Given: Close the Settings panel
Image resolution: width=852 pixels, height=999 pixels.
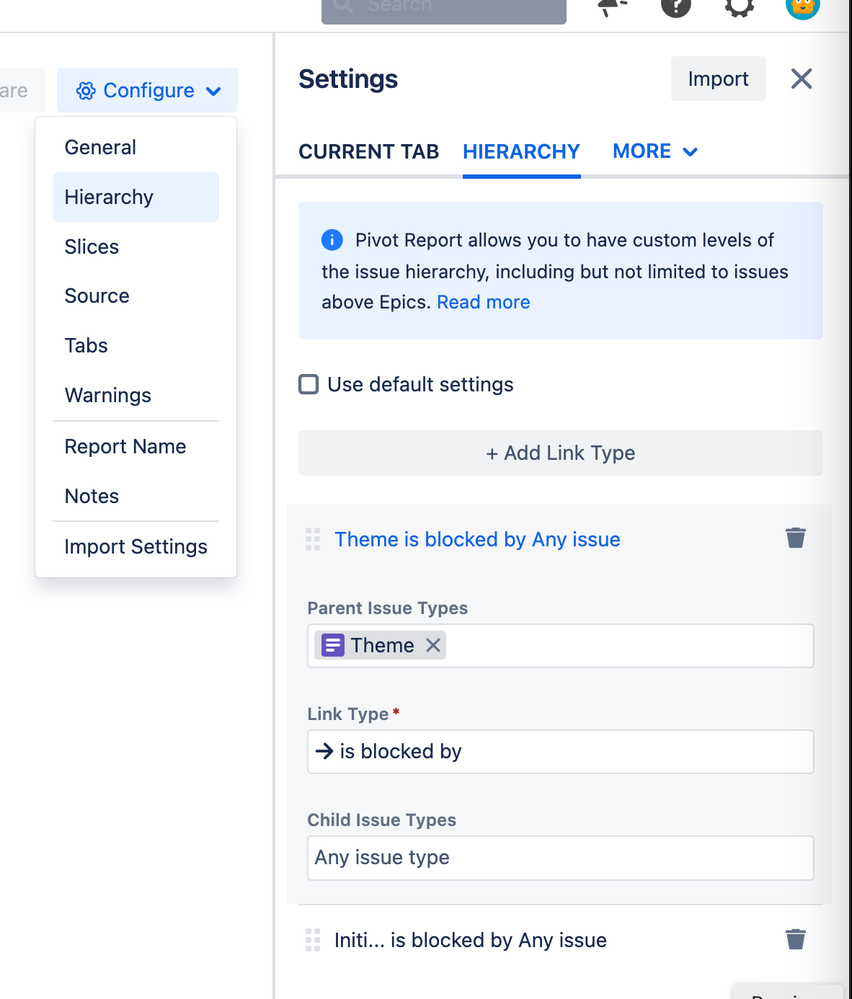Looking at the screenshot, I should tap(801, 79).
